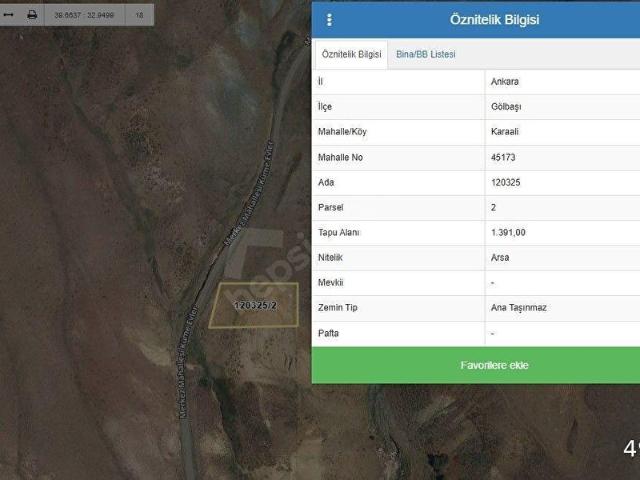Open the three-dot panel menu

pos(329,20)
